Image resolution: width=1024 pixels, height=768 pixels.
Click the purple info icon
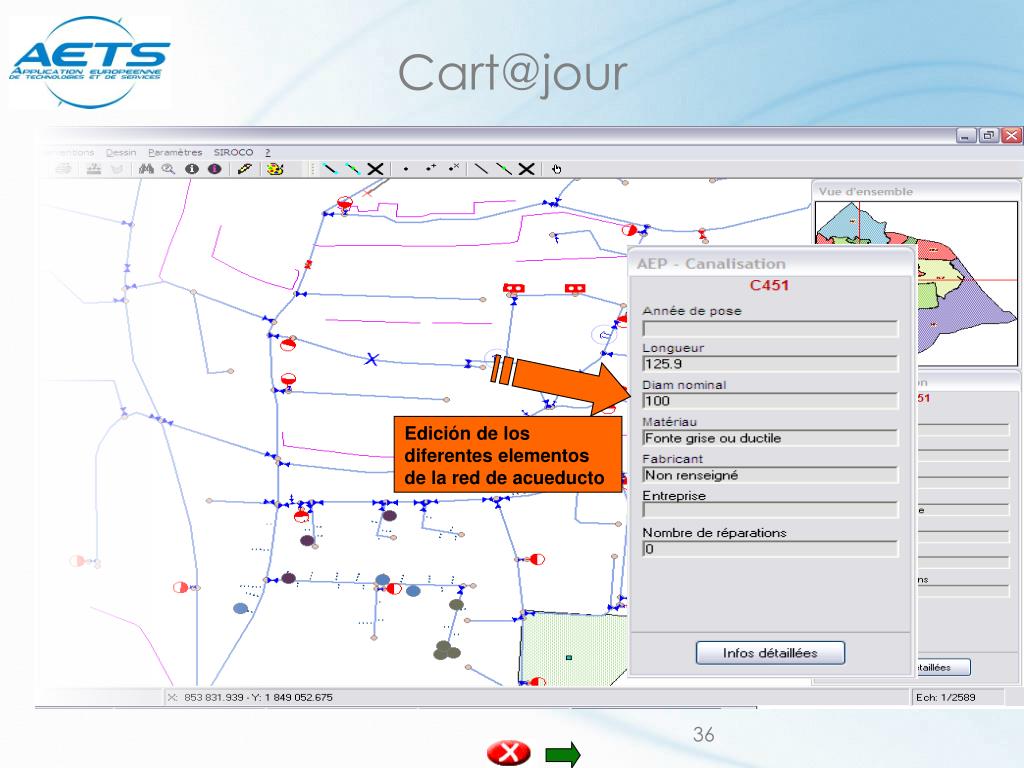[x=214, y=169]
